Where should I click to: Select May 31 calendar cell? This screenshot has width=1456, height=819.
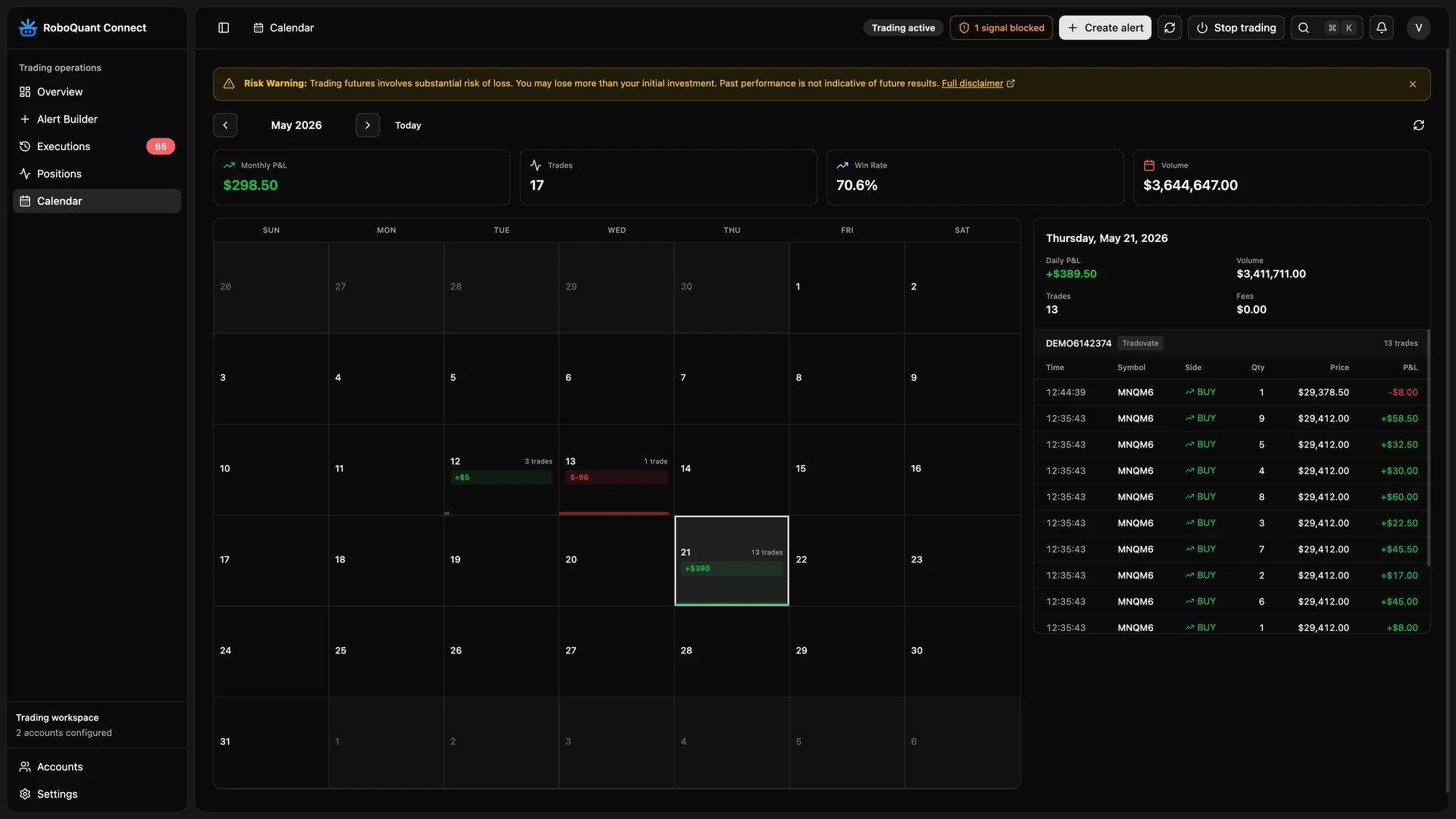[270, 742]
